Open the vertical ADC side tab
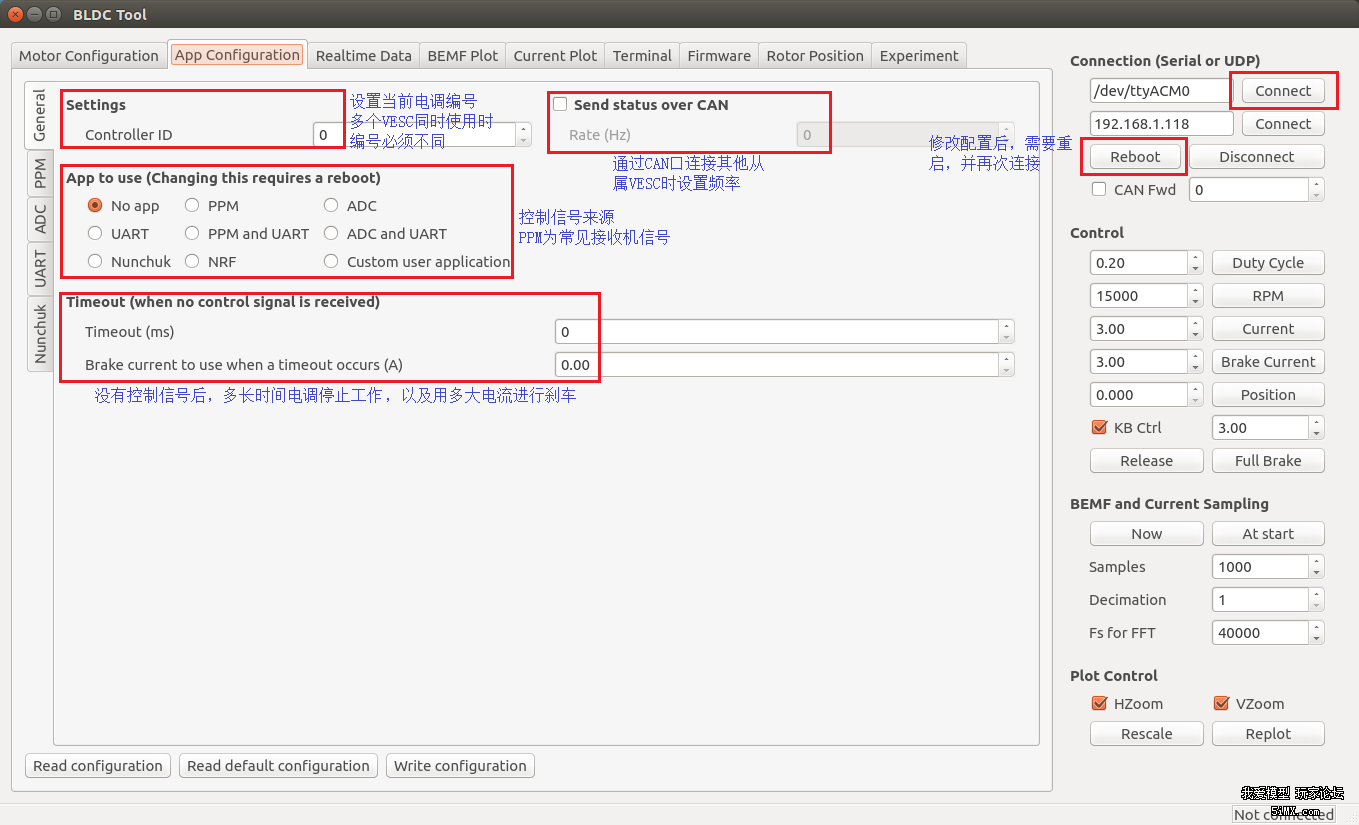The image size is (1359, 825). tap(40, 219)
